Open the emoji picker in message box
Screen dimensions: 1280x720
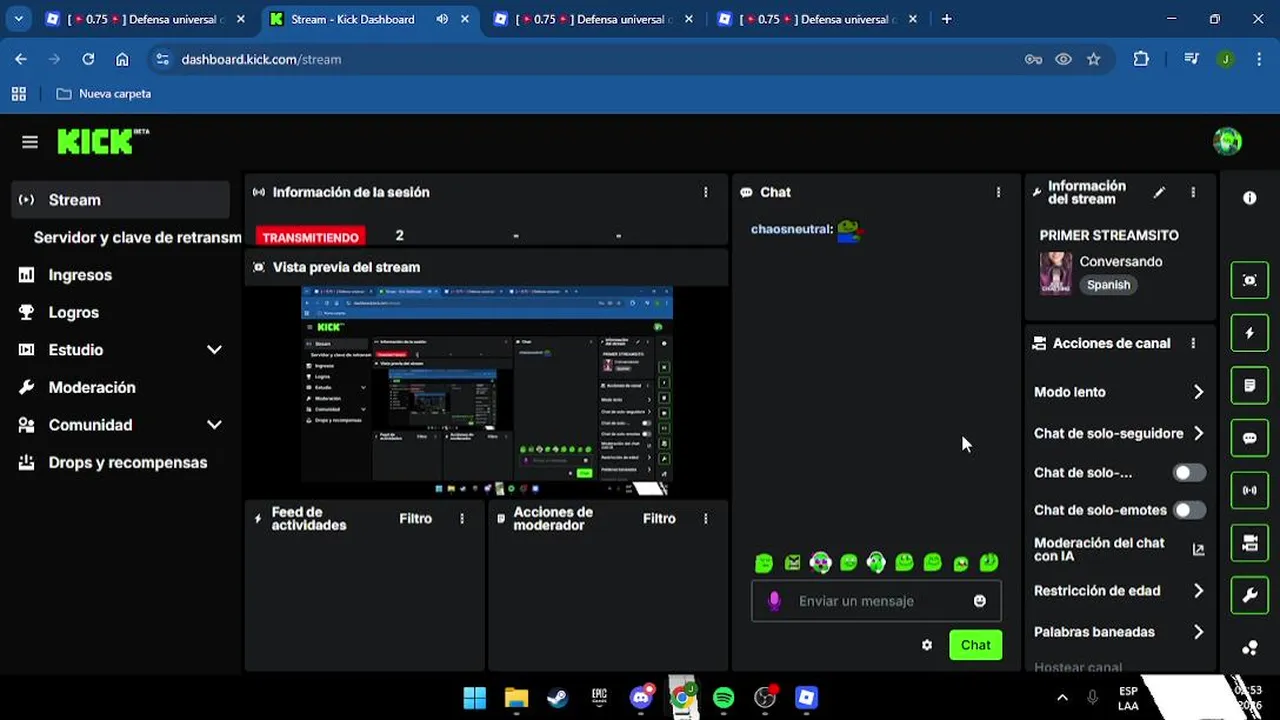(x=980, y=601)
